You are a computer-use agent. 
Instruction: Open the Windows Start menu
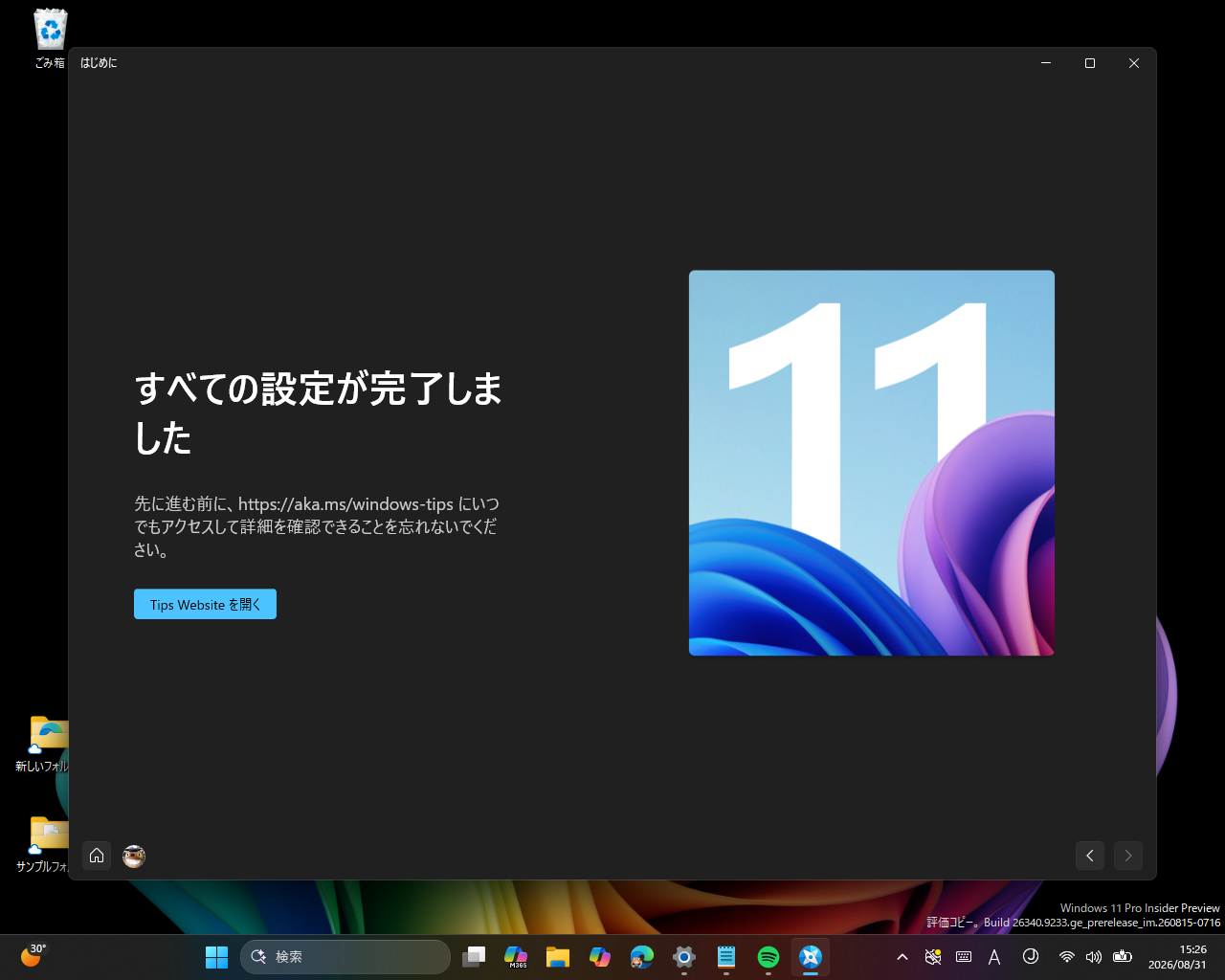217,957
